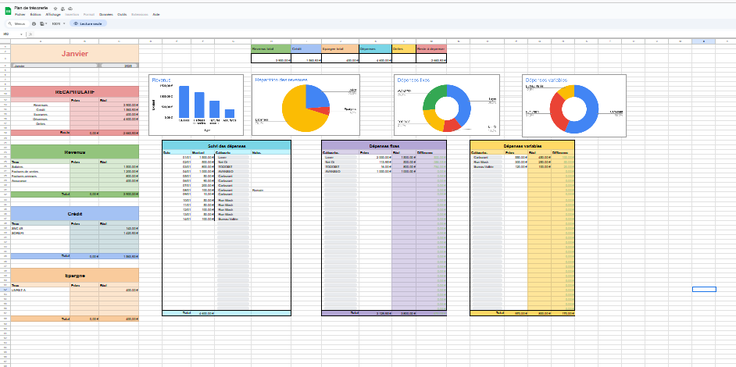
Task: Open the Données menu
Action: (106, 15)
